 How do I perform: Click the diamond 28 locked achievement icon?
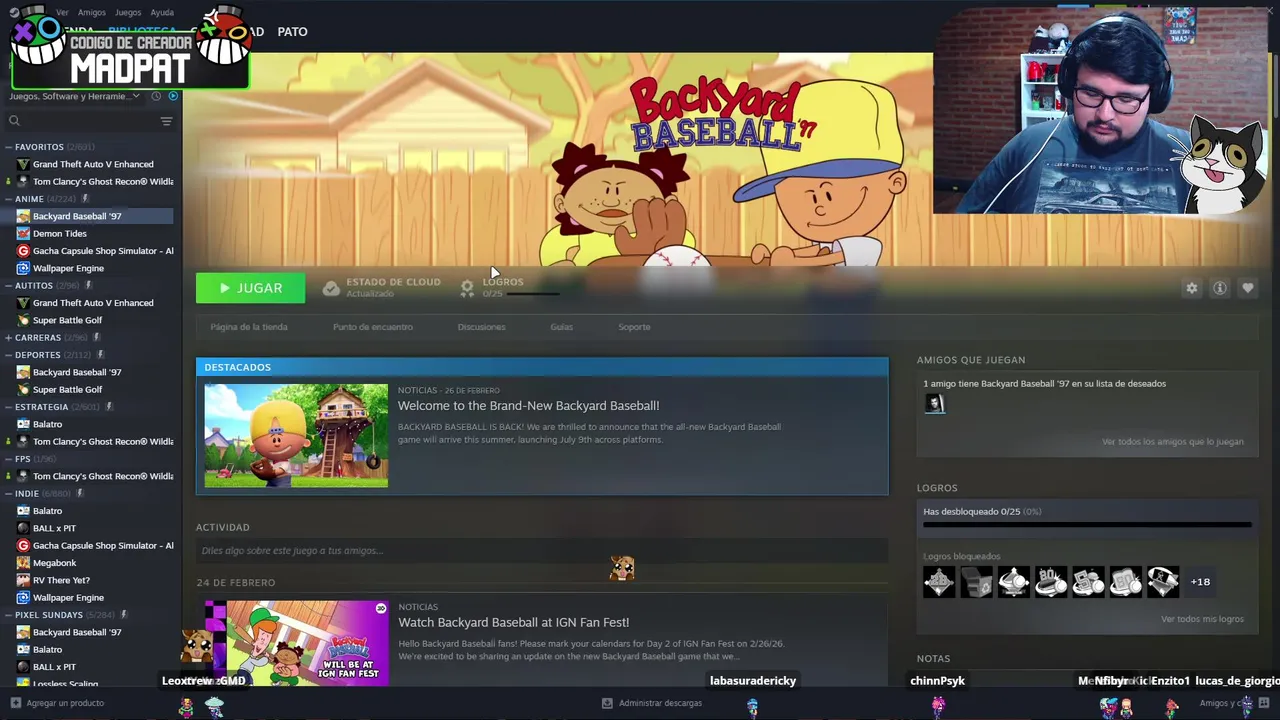click(x=939, y=581)
